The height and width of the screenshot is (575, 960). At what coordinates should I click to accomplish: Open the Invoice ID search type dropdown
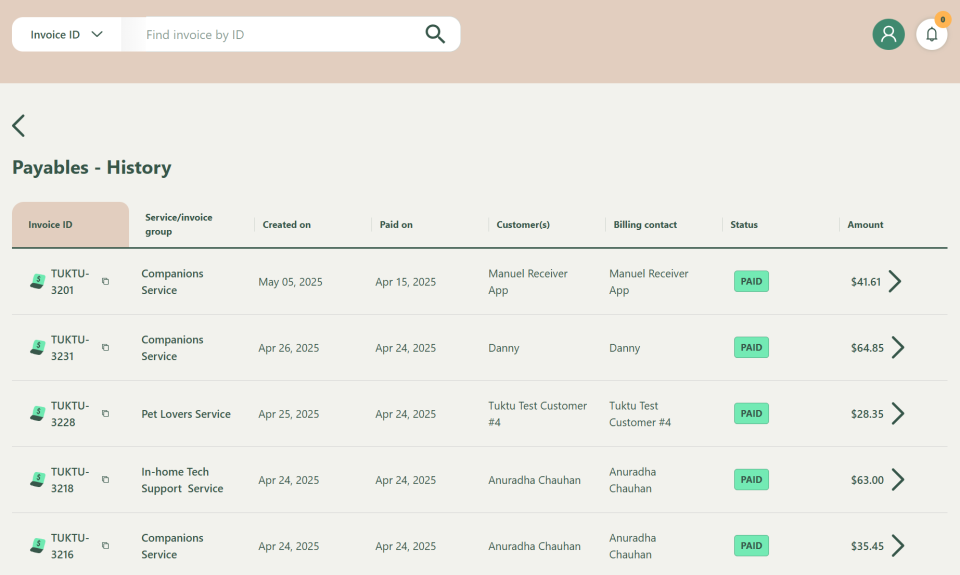66,34
